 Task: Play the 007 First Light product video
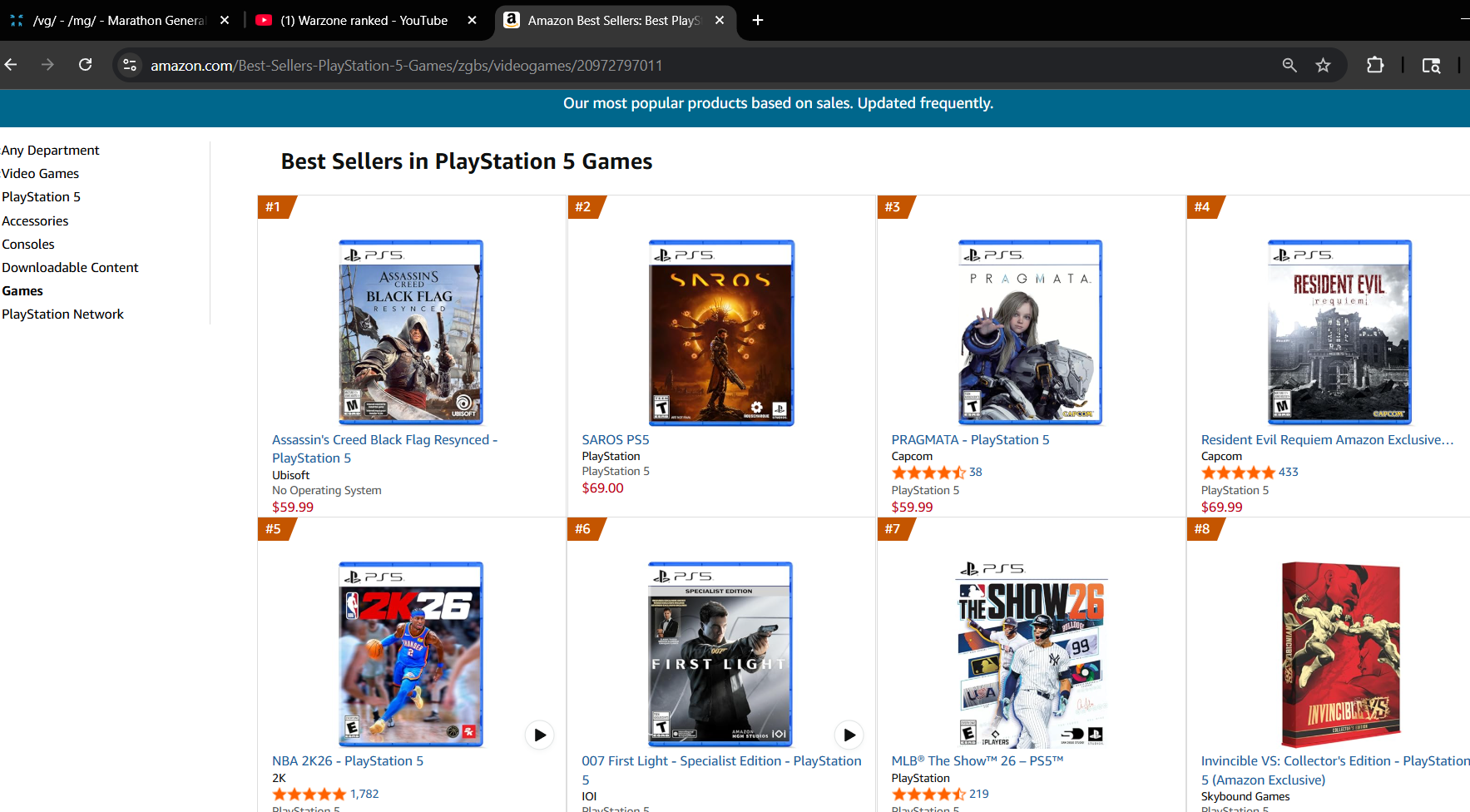pos(849,735)
